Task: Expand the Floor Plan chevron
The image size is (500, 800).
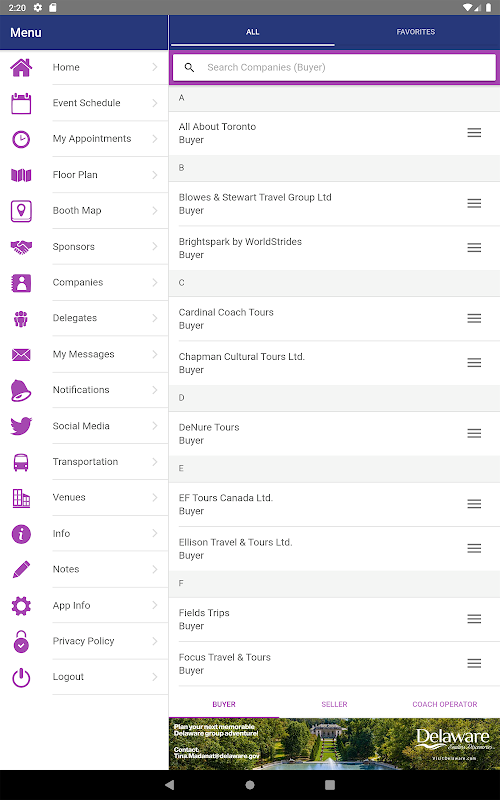Action: coord(155,175)
